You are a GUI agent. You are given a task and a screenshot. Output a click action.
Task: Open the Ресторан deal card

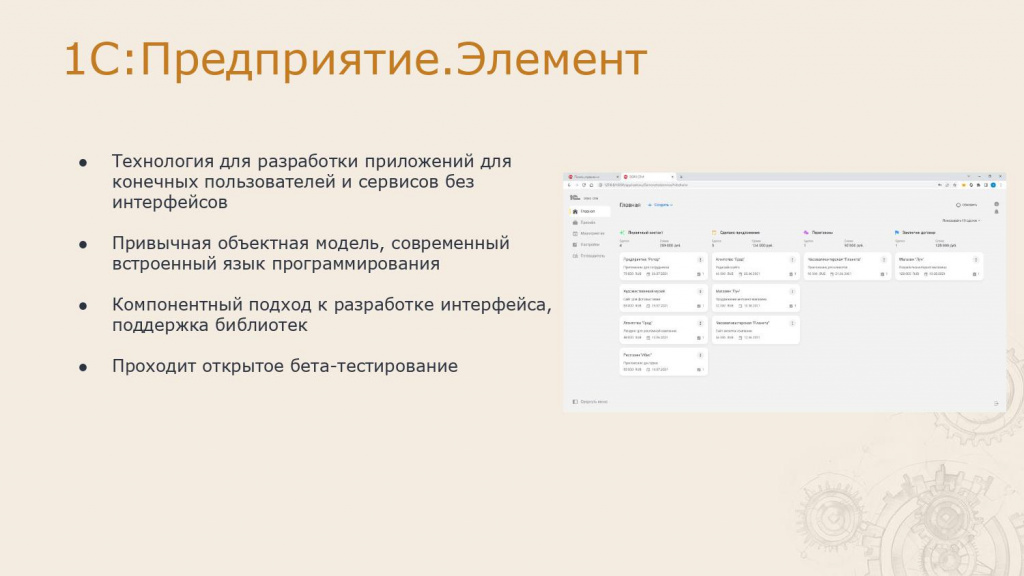663,362
